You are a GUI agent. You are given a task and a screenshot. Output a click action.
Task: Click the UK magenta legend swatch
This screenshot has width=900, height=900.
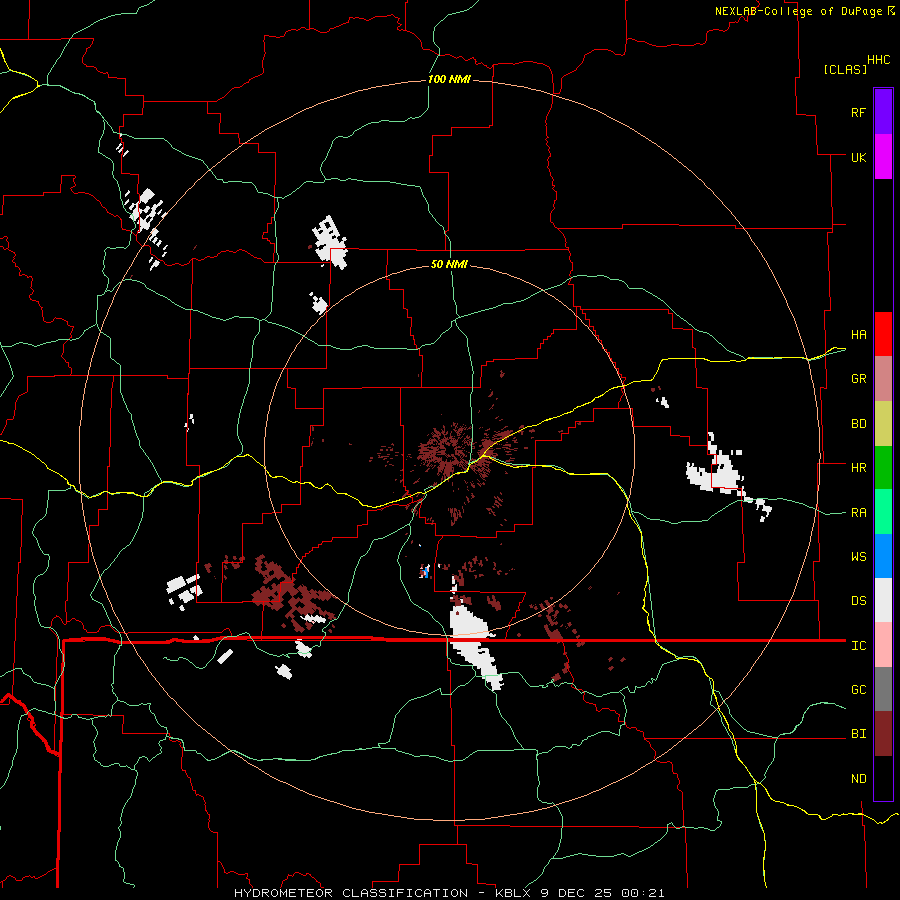883,157
